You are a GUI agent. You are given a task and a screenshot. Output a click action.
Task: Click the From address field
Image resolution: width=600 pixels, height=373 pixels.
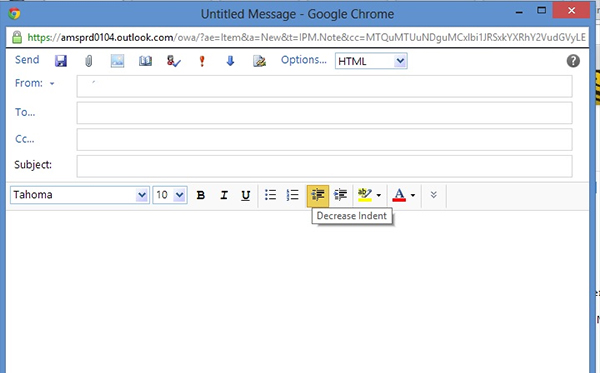coord(324,86)
